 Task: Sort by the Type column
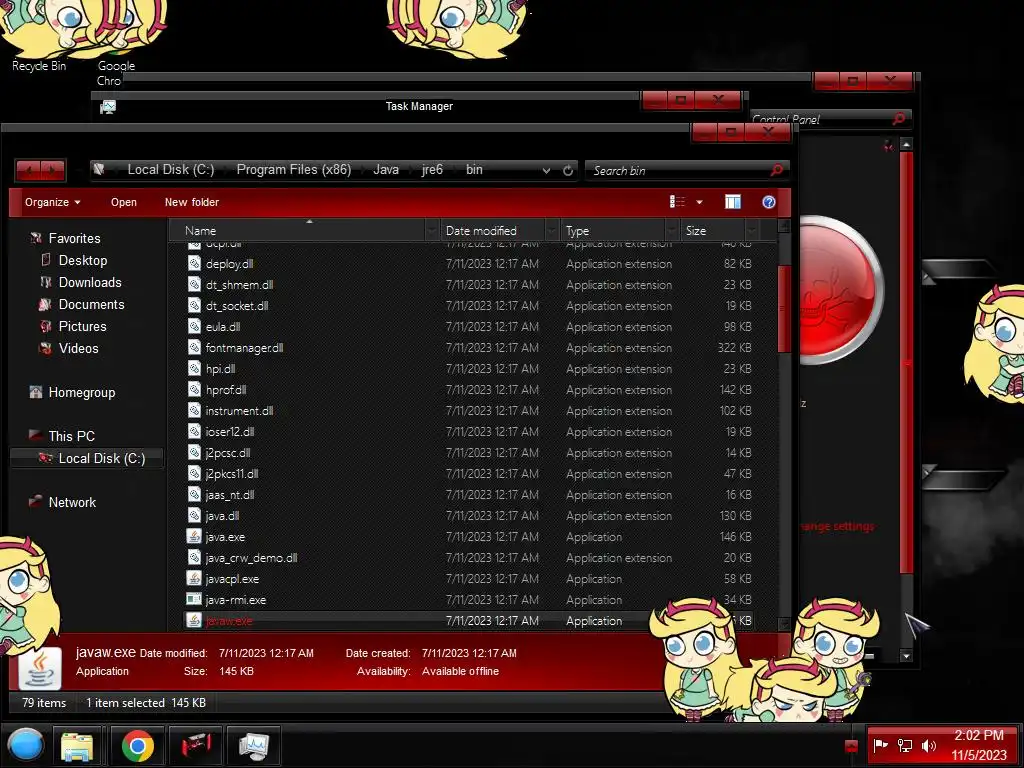tap(613, 231)
